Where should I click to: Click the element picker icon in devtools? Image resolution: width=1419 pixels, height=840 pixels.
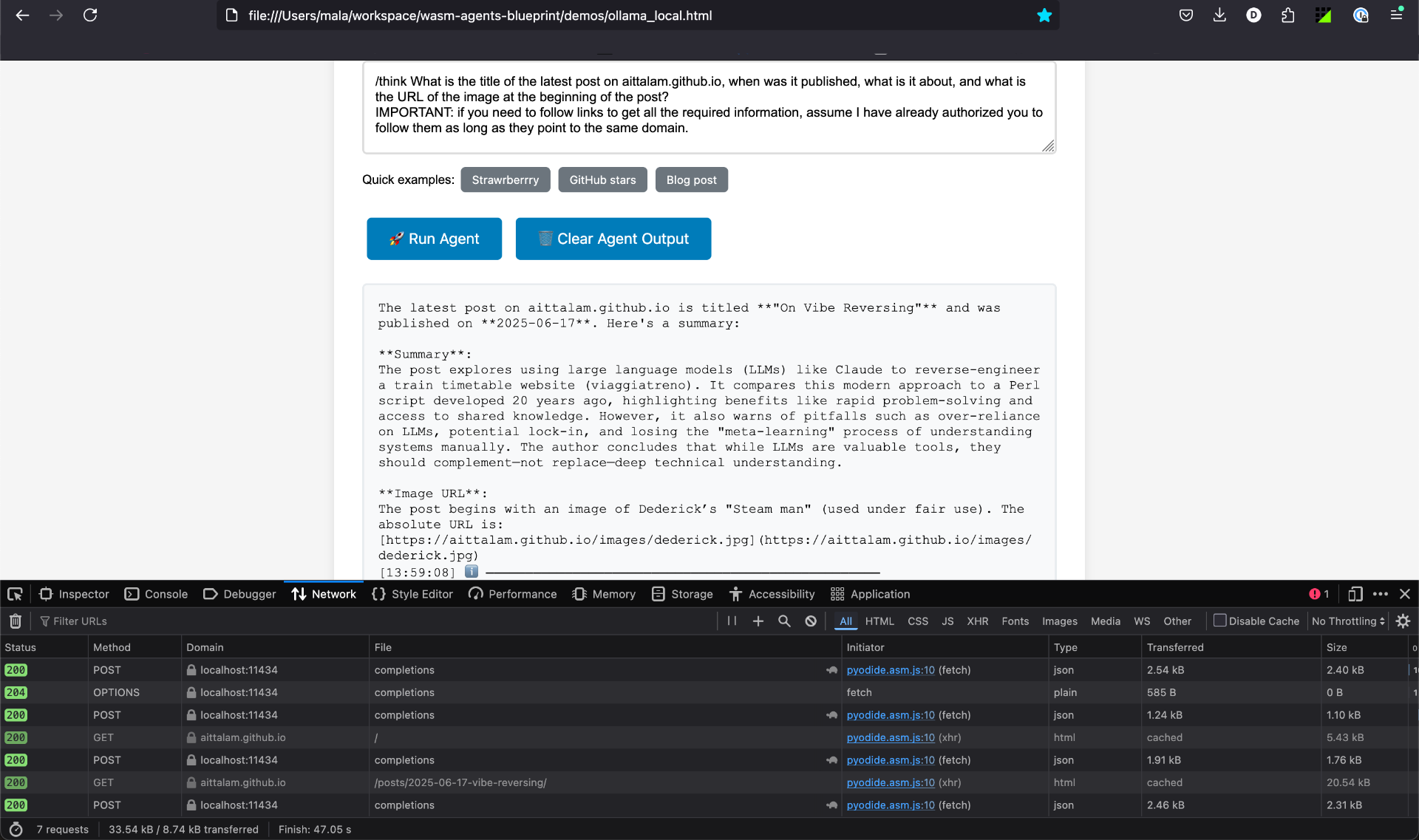pos(15,594)
